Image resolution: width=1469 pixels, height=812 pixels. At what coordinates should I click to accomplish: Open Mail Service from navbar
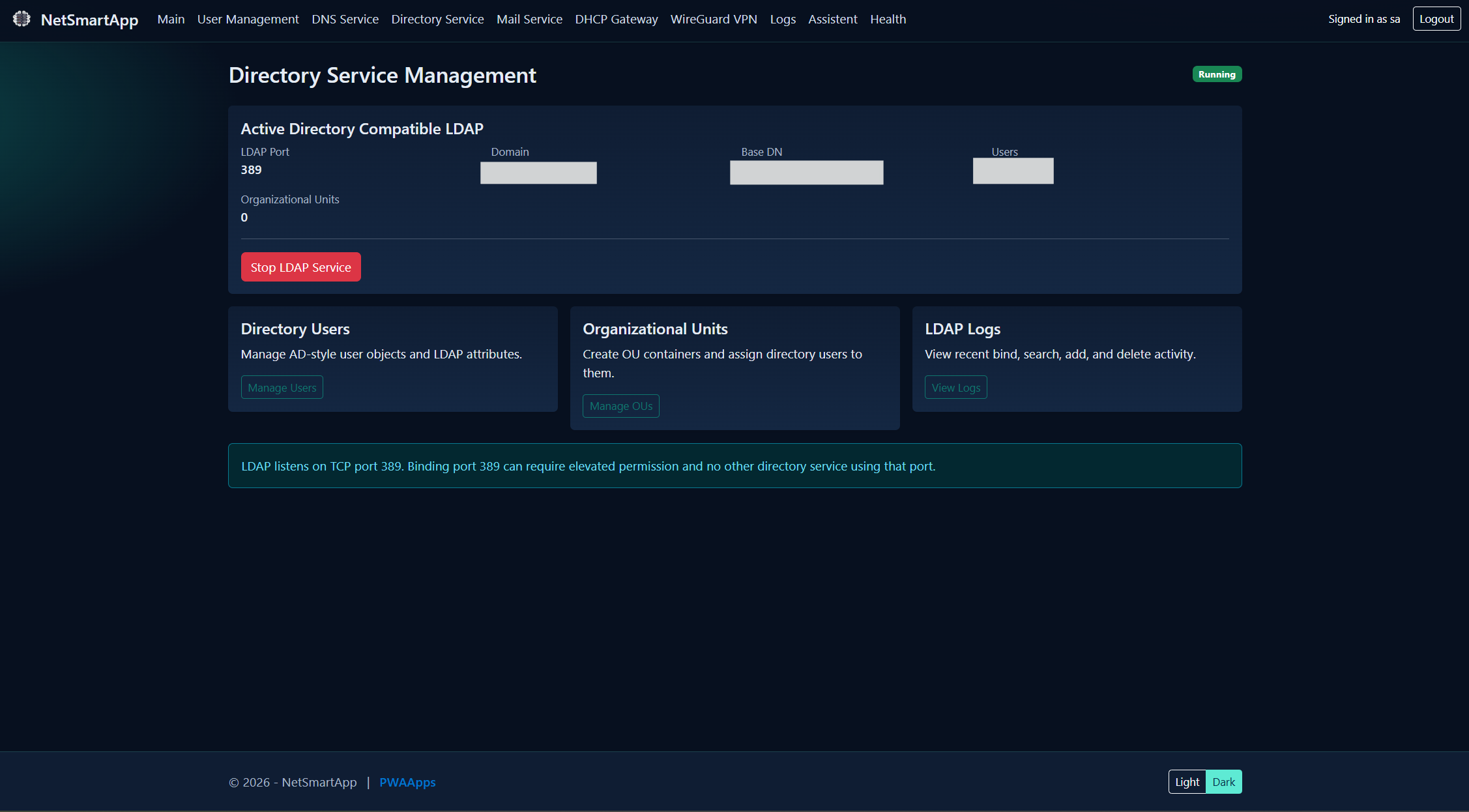[529, 20]
